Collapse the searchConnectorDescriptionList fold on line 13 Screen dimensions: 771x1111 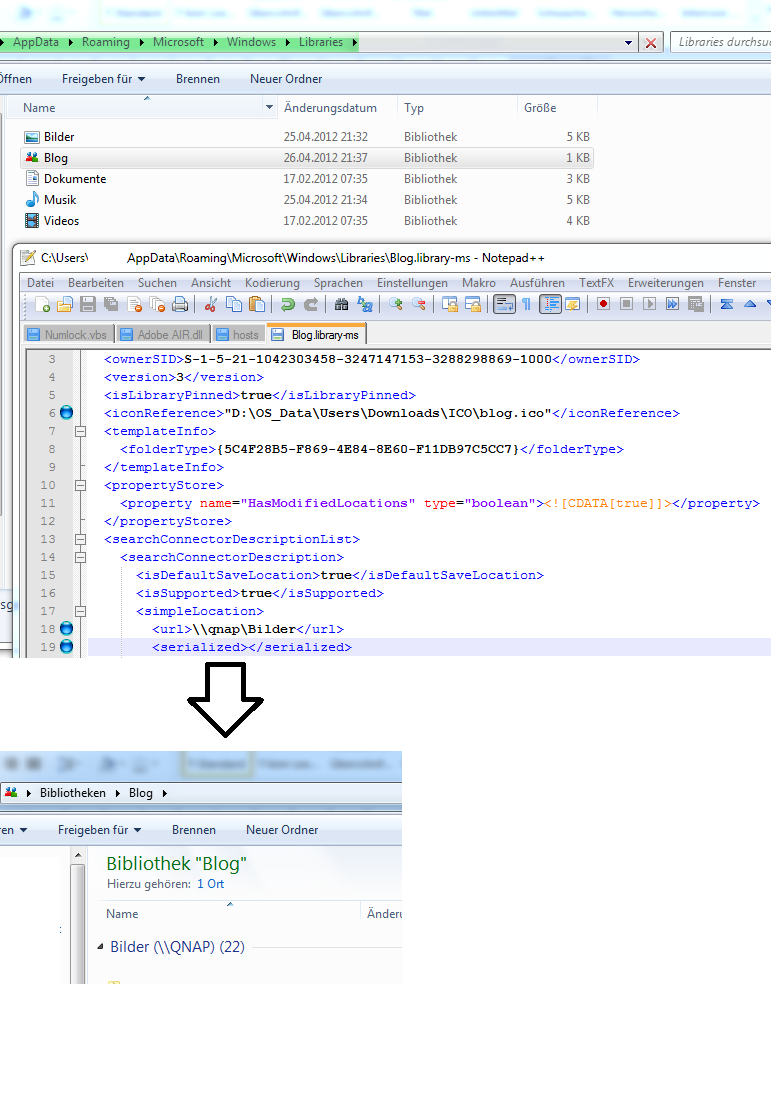coord(80,539)
